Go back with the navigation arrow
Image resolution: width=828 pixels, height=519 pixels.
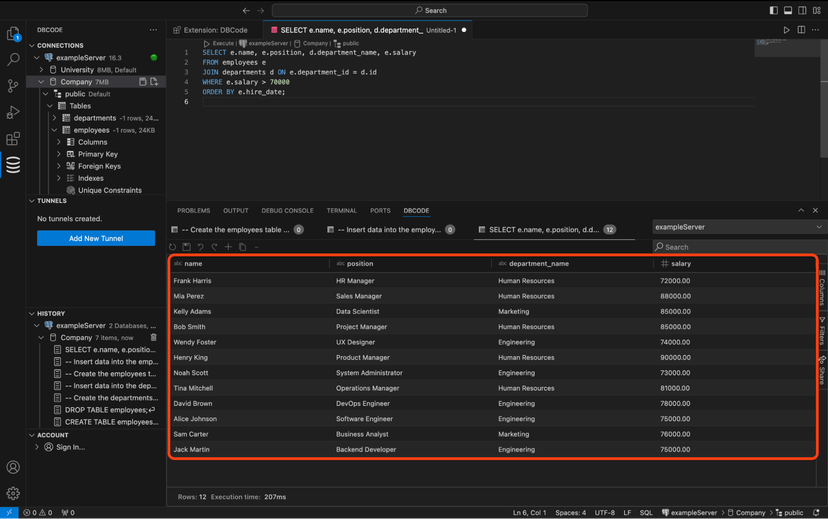pos(246,10)
